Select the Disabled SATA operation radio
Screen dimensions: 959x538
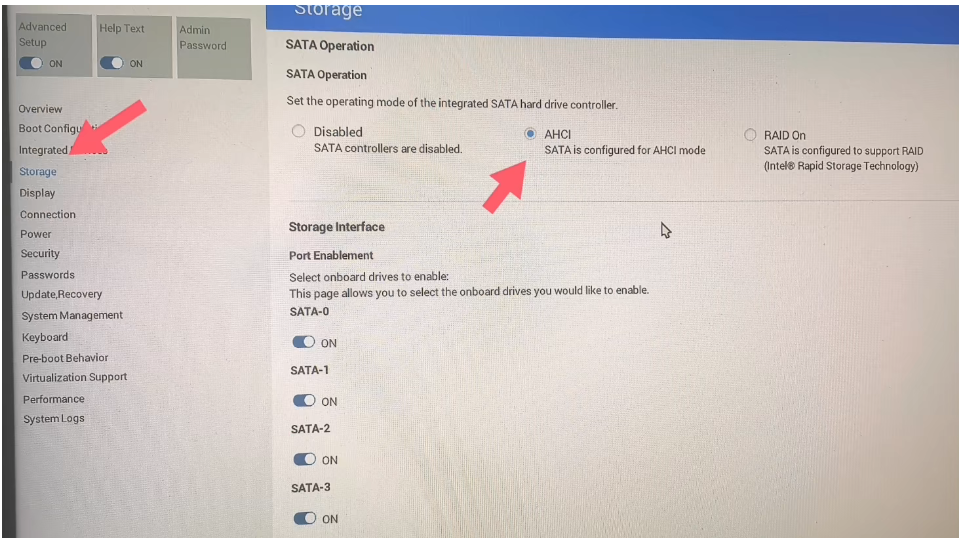point(298,131)
